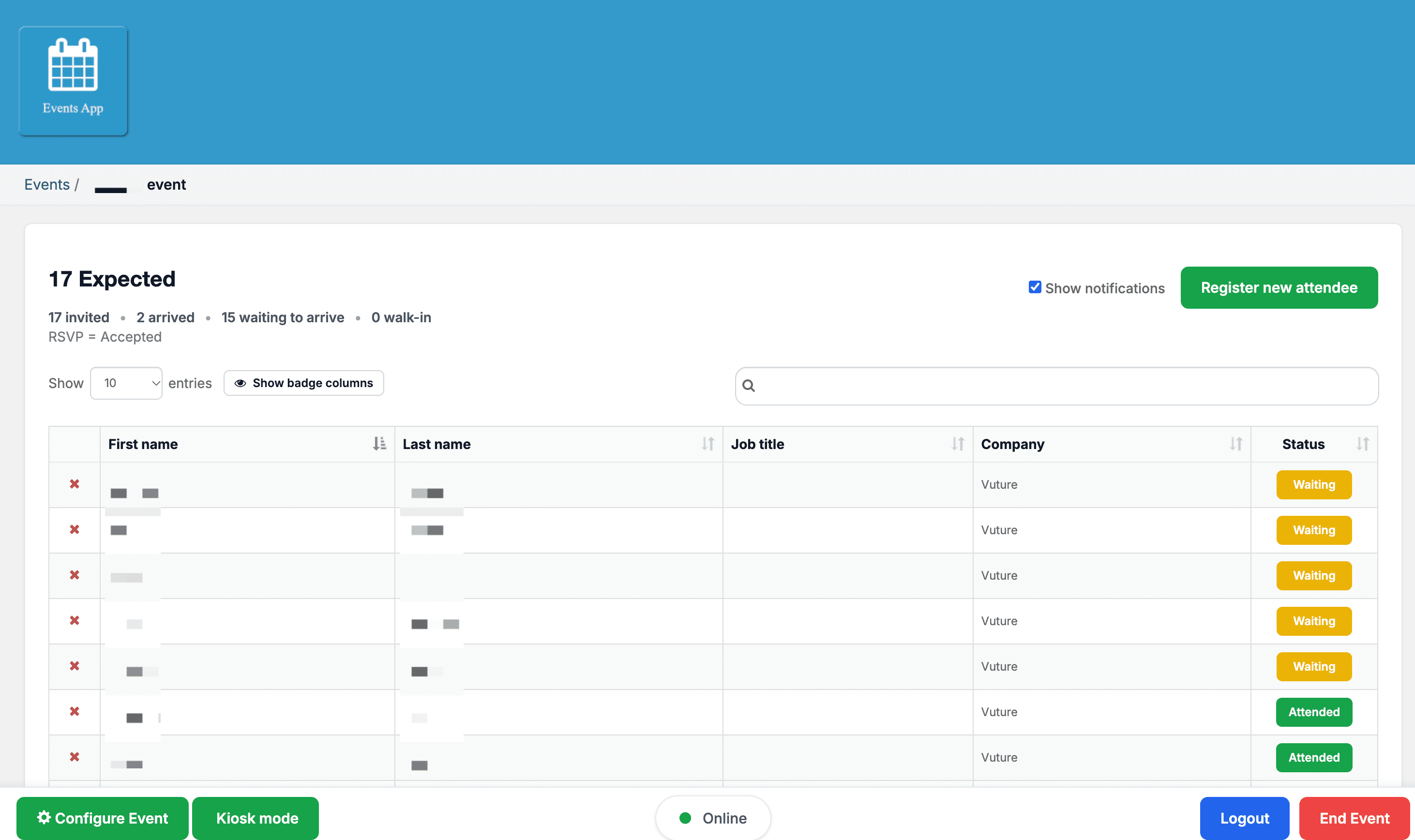Click the Waiting status badge in the second row
This screenshot has height=840, width=1415.
1314,530
